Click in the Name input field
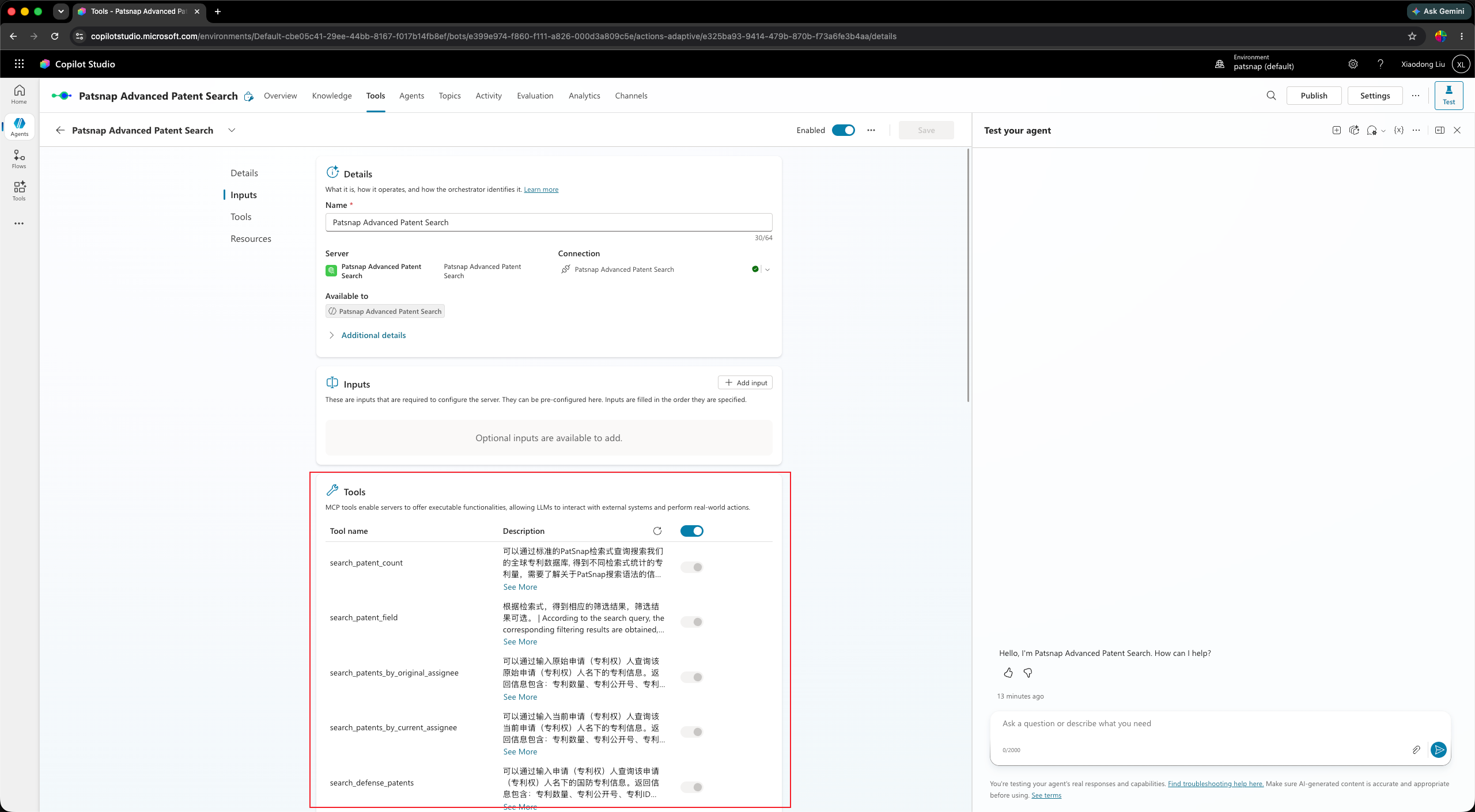1475x812 pixels. coord(549,222)
